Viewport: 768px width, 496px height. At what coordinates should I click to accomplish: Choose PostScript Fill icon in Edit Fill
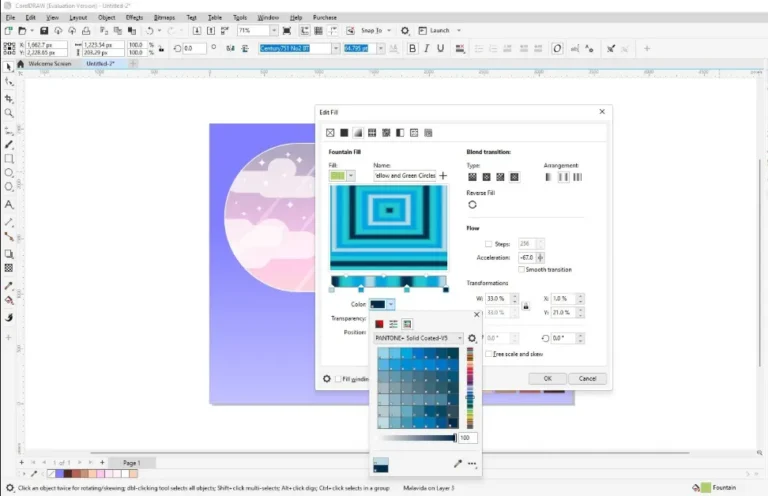[428, 133]
